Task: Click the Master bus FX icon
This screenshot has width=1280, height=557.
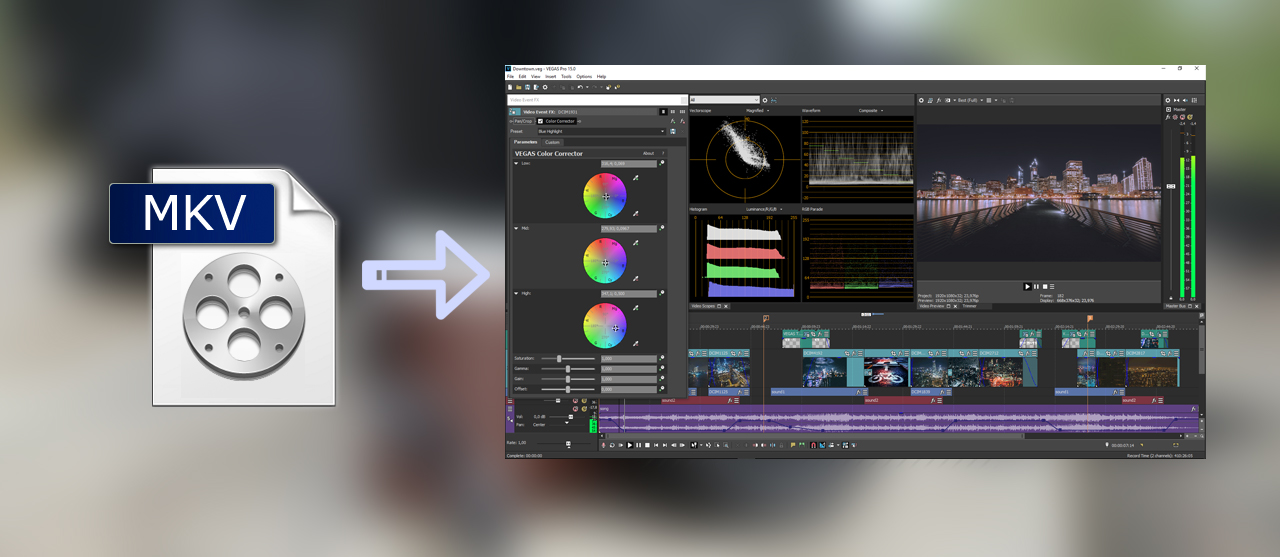Action: (x=1167, y=118)
